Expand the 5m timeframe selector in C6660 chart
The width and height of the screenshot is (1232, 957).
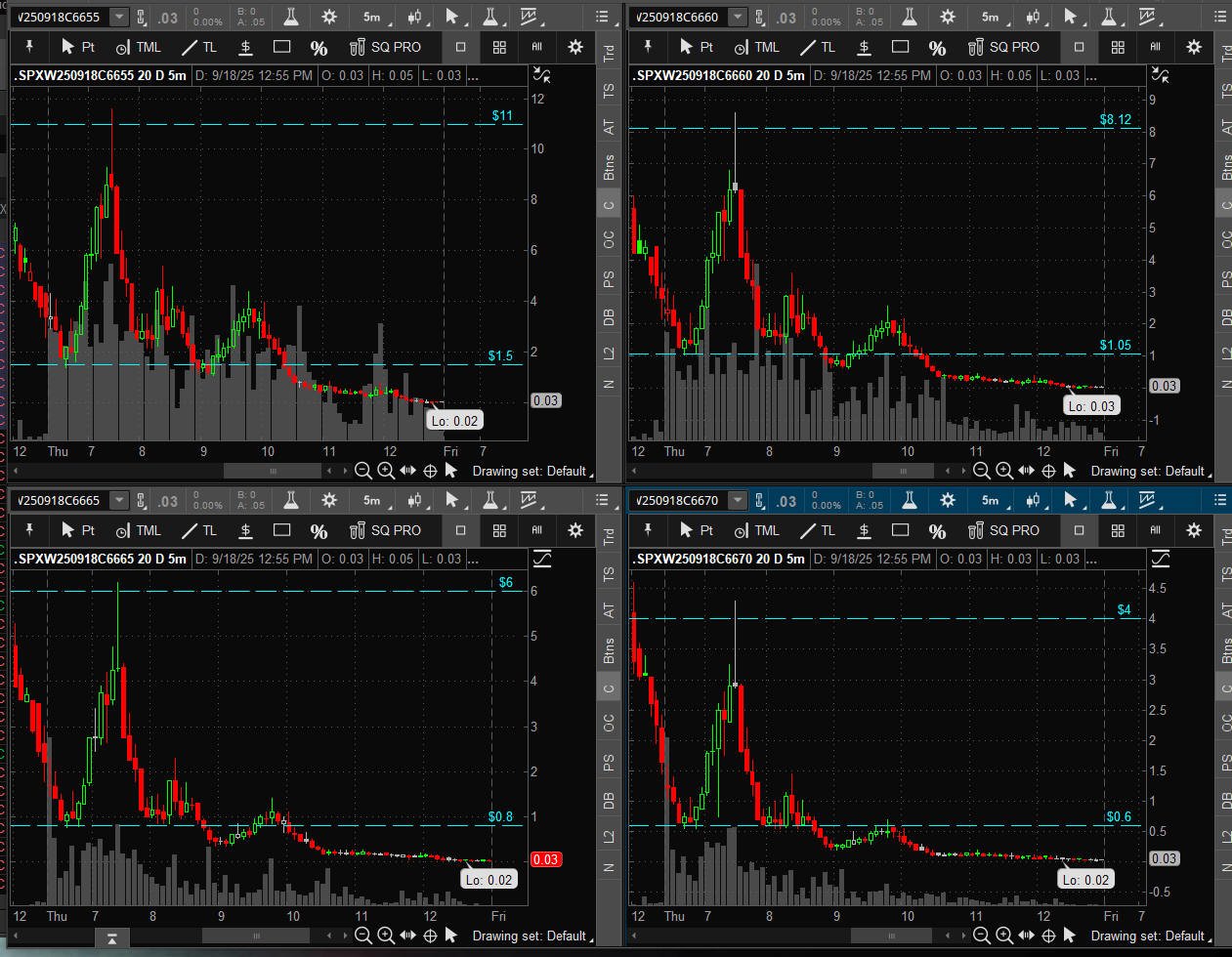tap(991, 17)
